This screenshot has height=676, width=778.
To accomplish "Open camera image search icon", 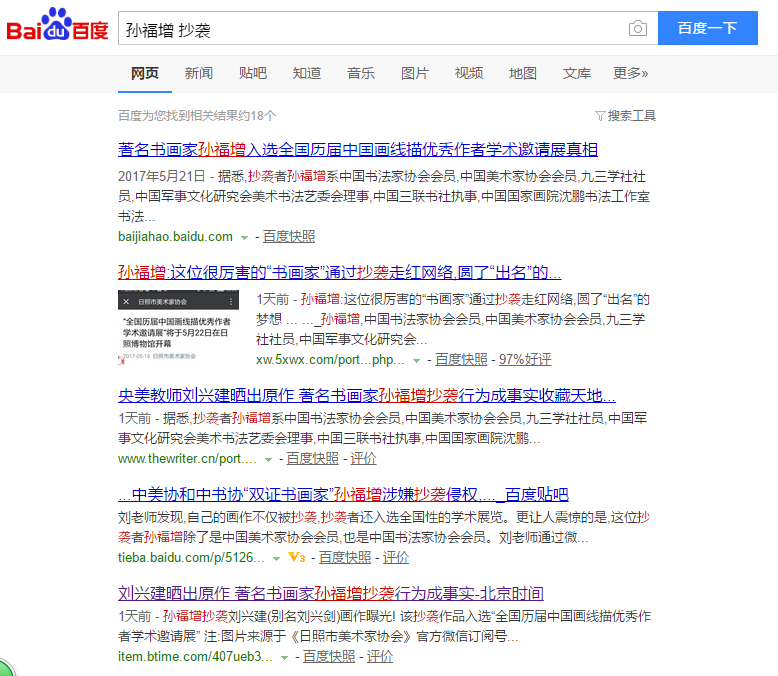I will tap(637, 28).
